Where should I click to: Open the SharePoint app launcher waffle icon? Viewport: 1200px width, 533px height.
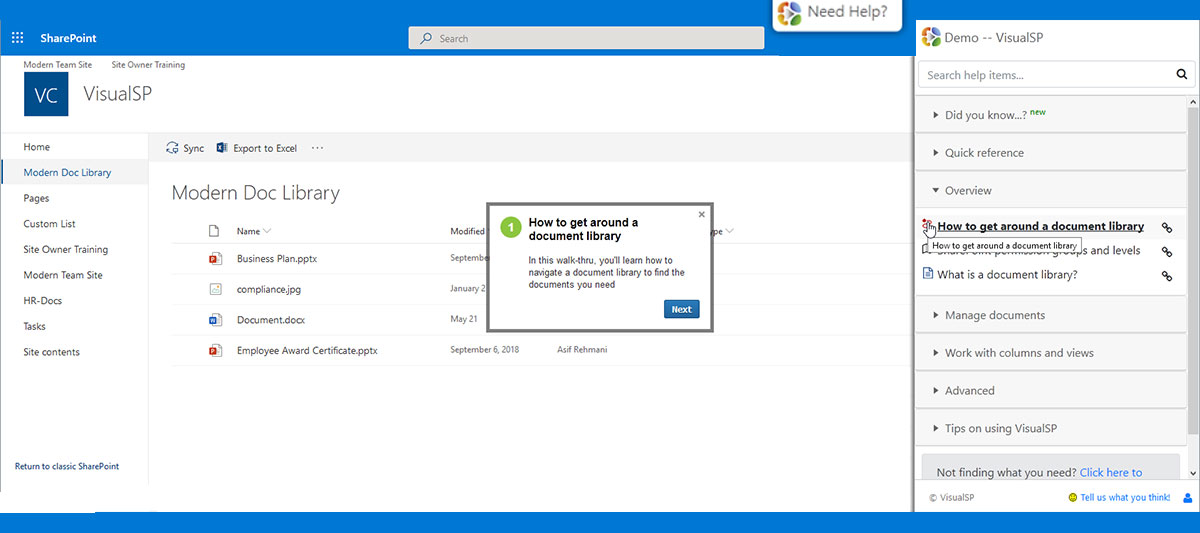pyautogui.click(x=17, y=38)
